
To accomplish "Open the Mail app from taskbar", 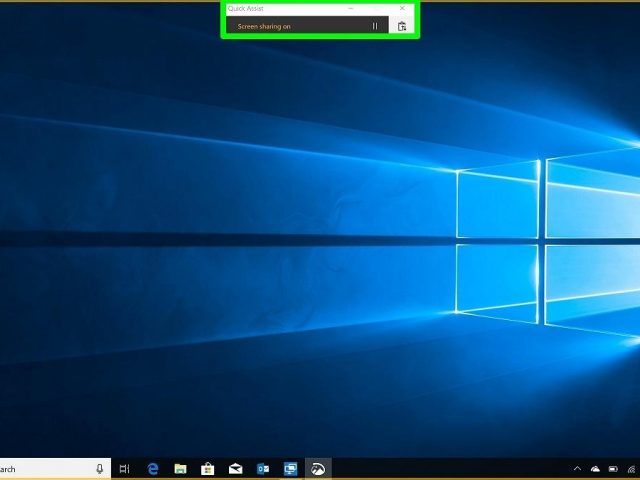I will click(x=235, y=469).
